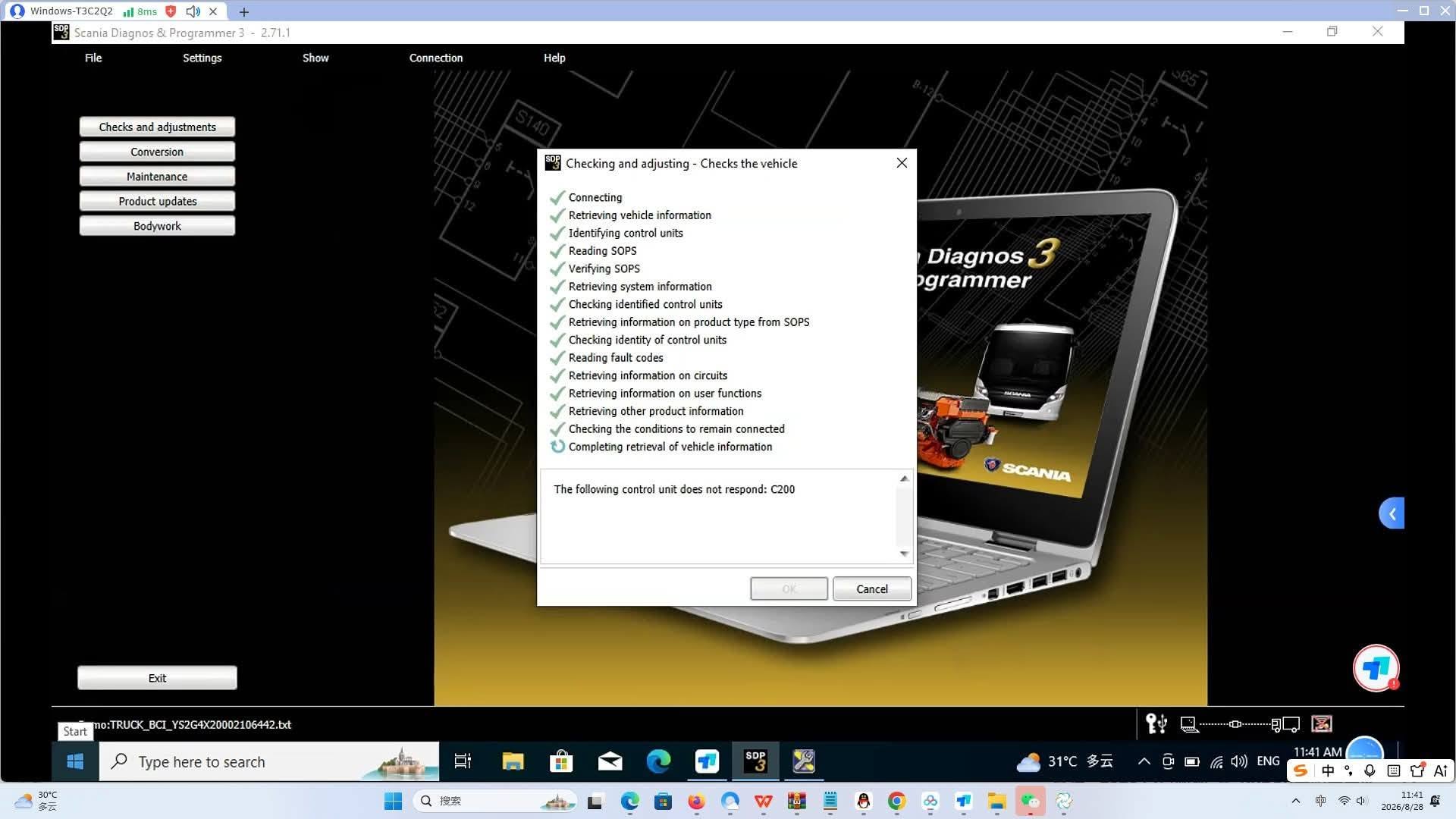This screenshot has width=1456, height=819.
Task: Click the Exit button
Action: (157, 678)
